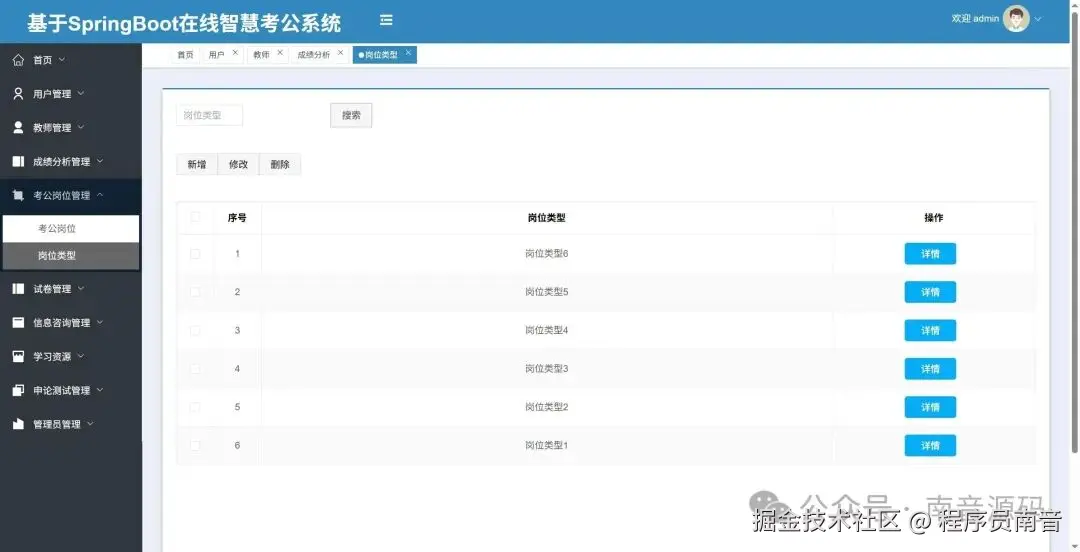Click the 试卷管理 sidebar icon

tap(19, 289)
